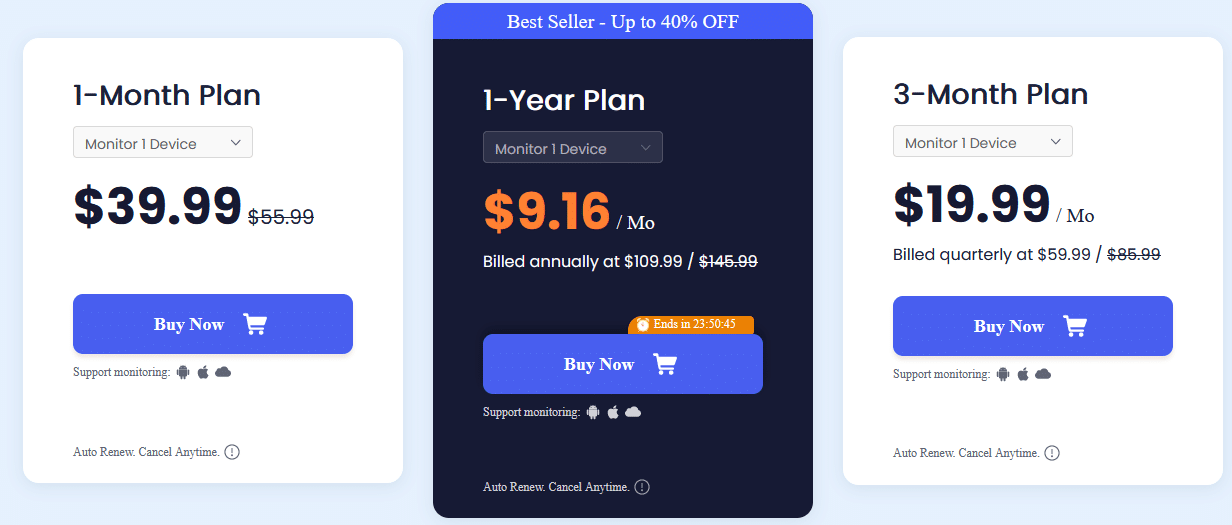The width and height of the screenshot is (1232, 525).
Task: Click the Android icon under 3-Month Plan
Action: tap(1003, 374)
